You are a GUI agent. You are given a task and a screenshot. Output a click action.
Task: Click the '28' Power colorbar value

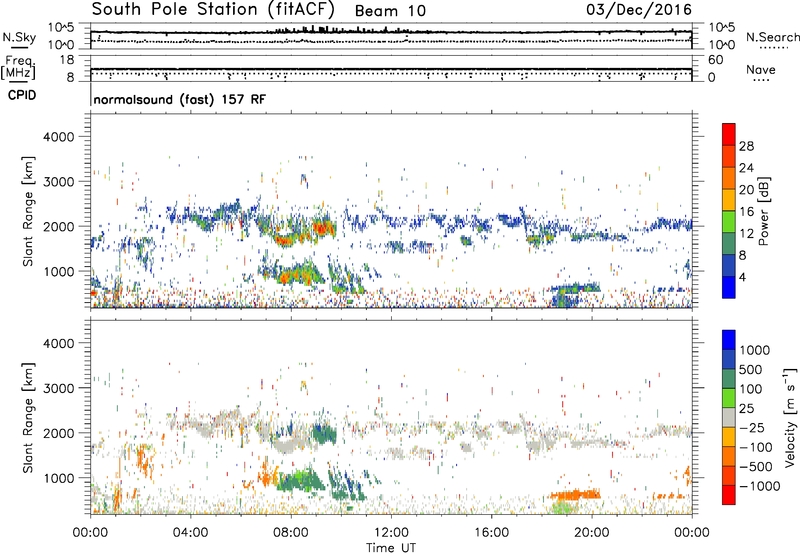point(746,146)
